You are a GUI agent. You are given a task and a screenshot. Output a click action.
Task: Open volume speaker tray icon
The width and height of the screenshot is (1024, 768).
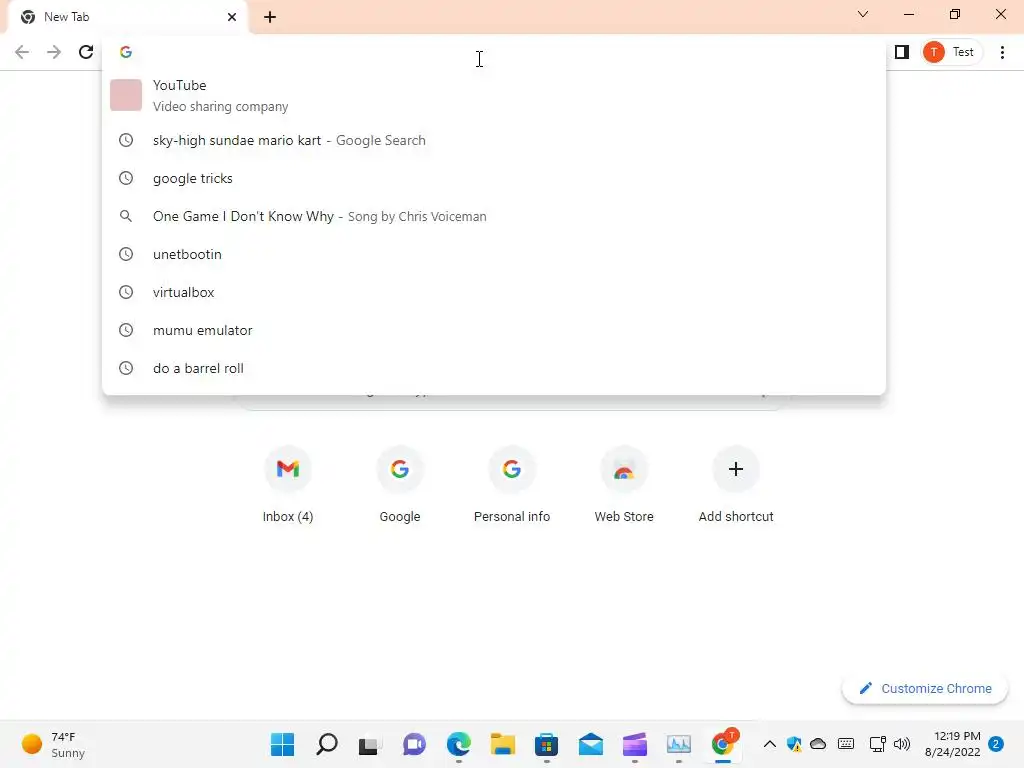(902, 744)
